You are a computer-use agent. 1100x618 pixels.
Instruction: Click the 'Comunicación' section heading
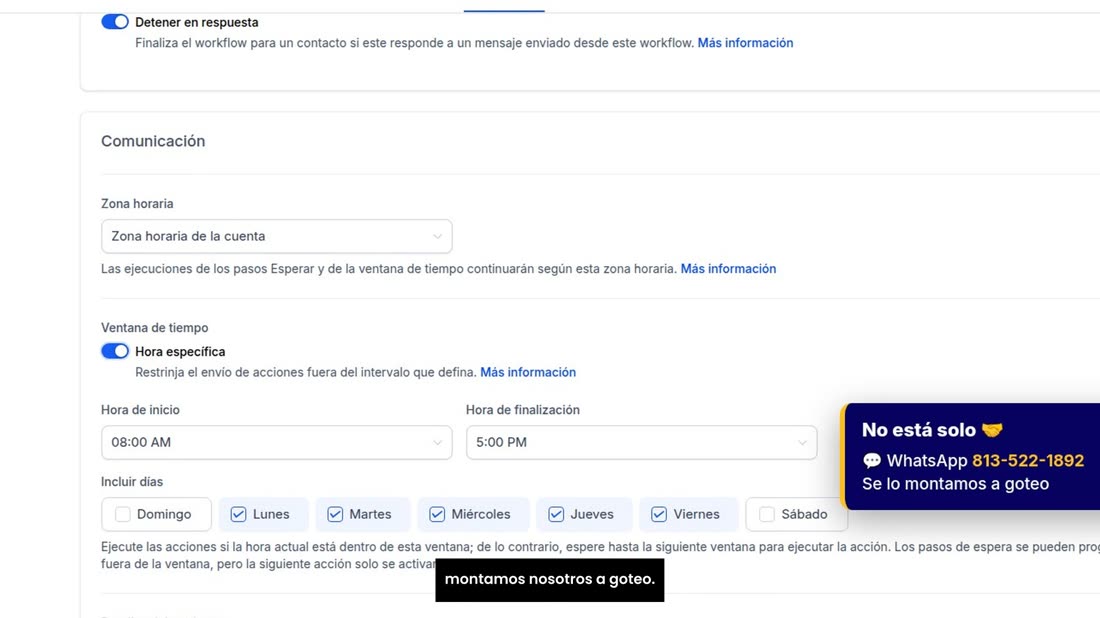(x=153, y=141)
